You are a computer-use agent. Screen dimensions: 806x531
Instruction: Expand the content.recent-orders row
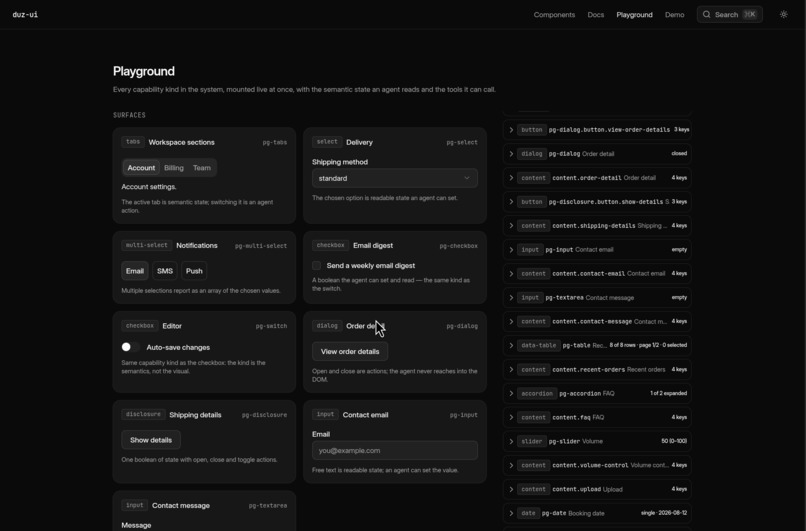coord(597,370)
